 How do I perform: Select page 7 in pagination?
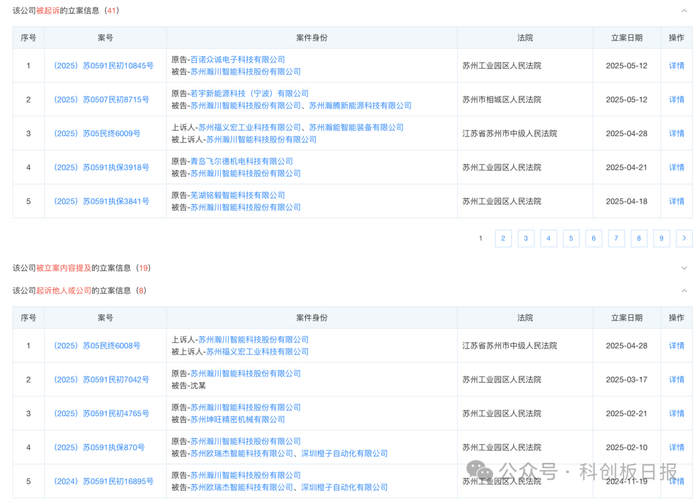click(x=616, y=238)
